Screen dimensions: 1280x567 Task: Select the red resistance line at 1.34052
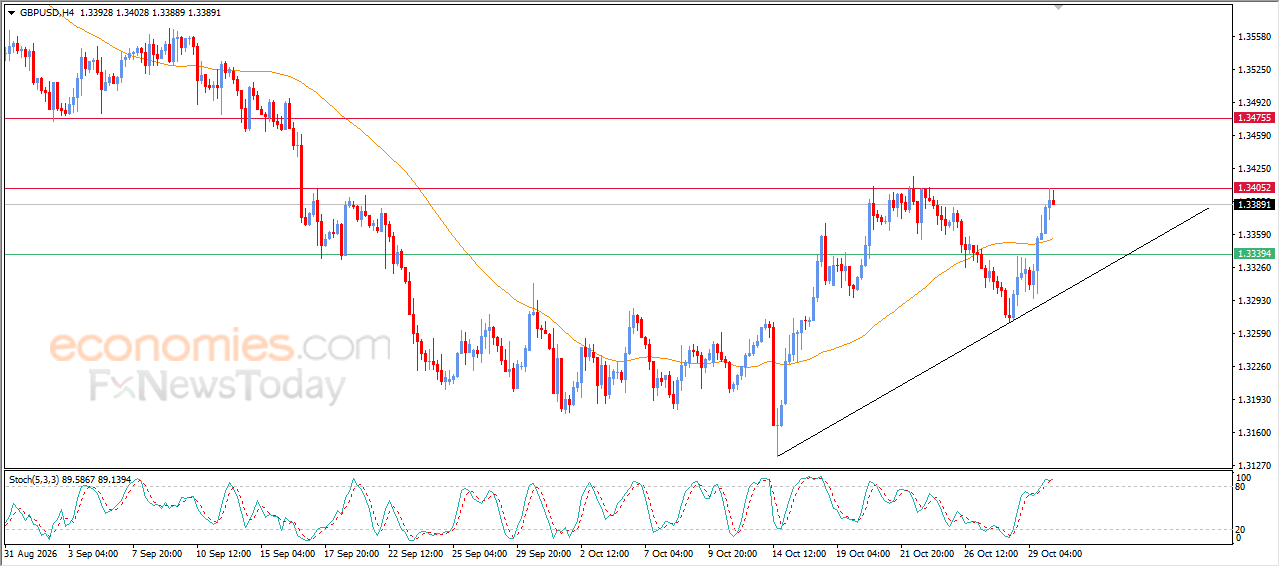coord(617,188)
